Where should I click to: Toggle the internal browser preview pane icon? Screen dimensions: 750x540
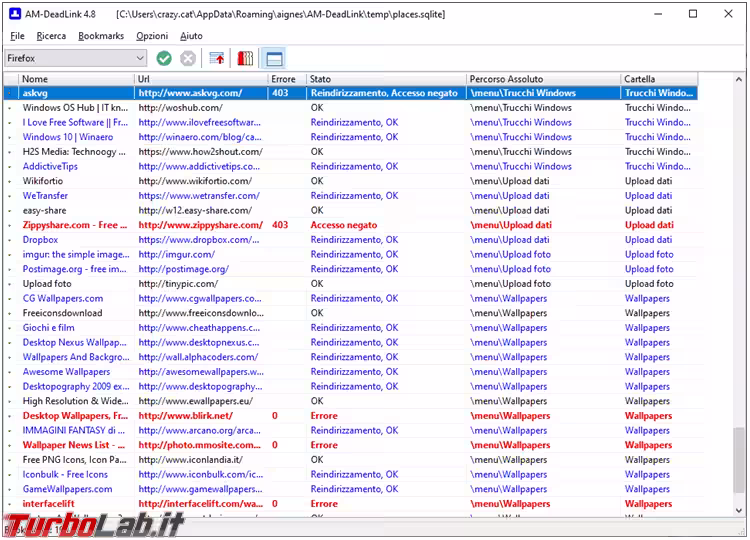274,58
